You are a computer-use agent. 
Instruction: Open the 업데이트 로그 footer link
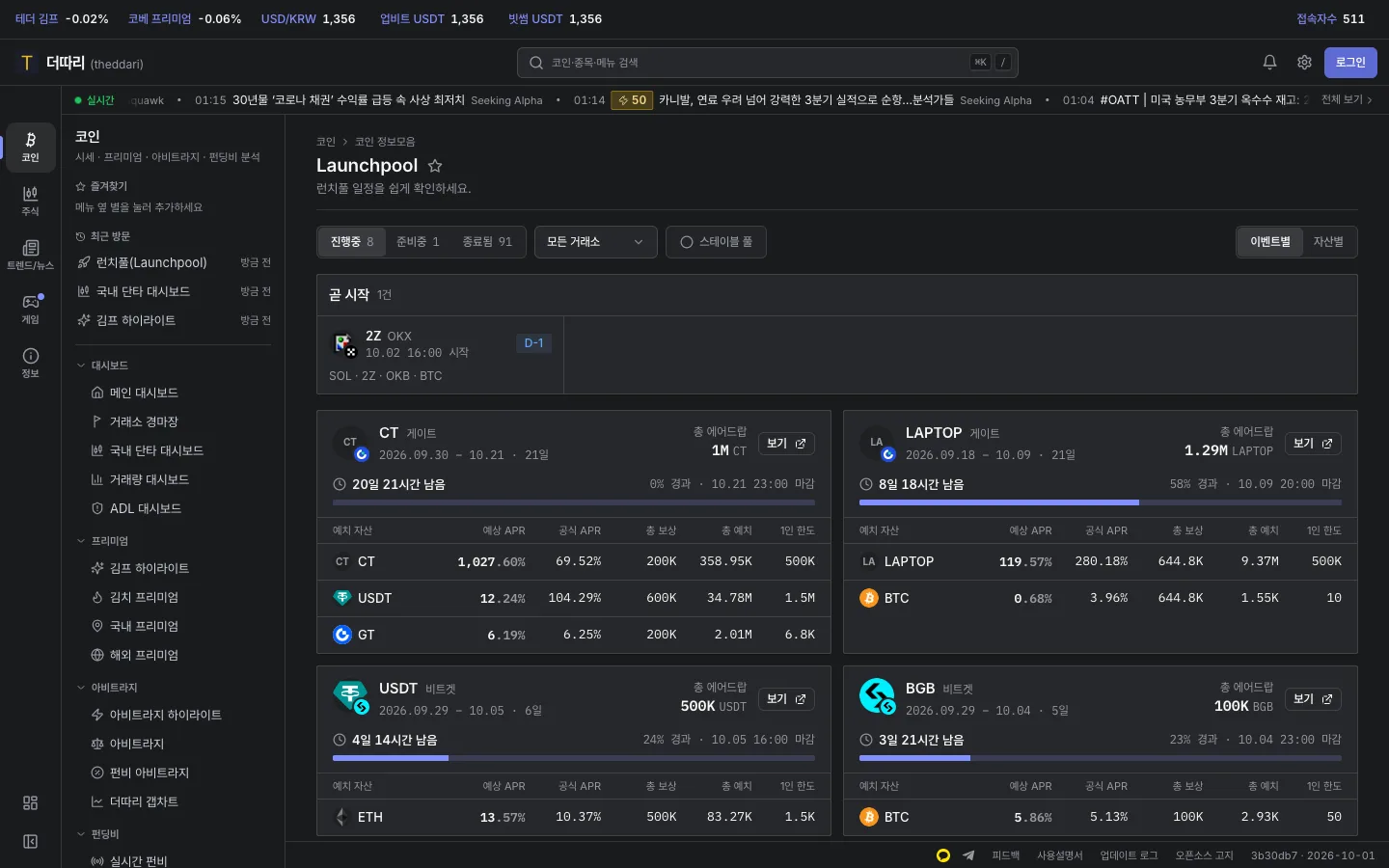[1129, 855]
